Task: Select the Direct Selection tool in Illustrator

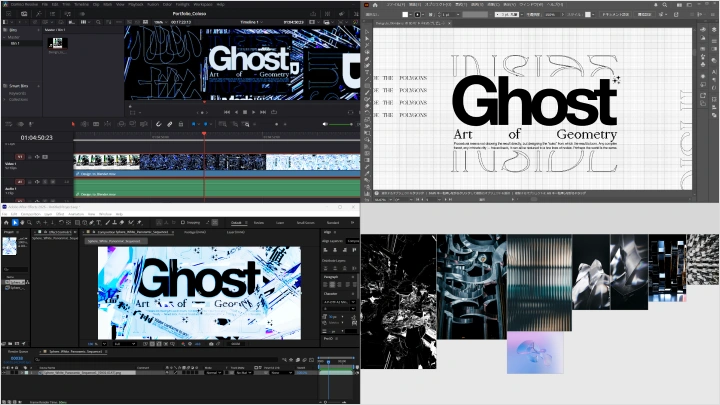Action: coord(366,39)
